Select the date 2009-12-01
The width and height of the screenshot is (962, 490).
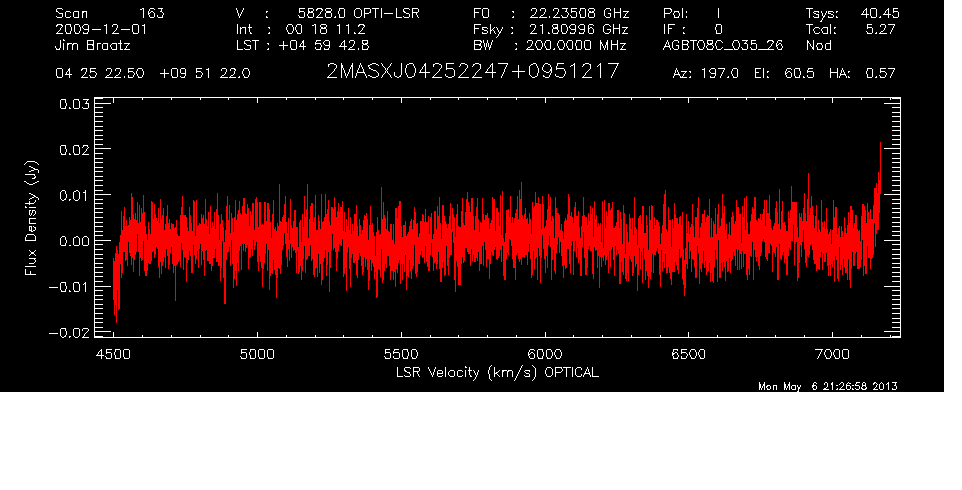(x=101, y=29)
